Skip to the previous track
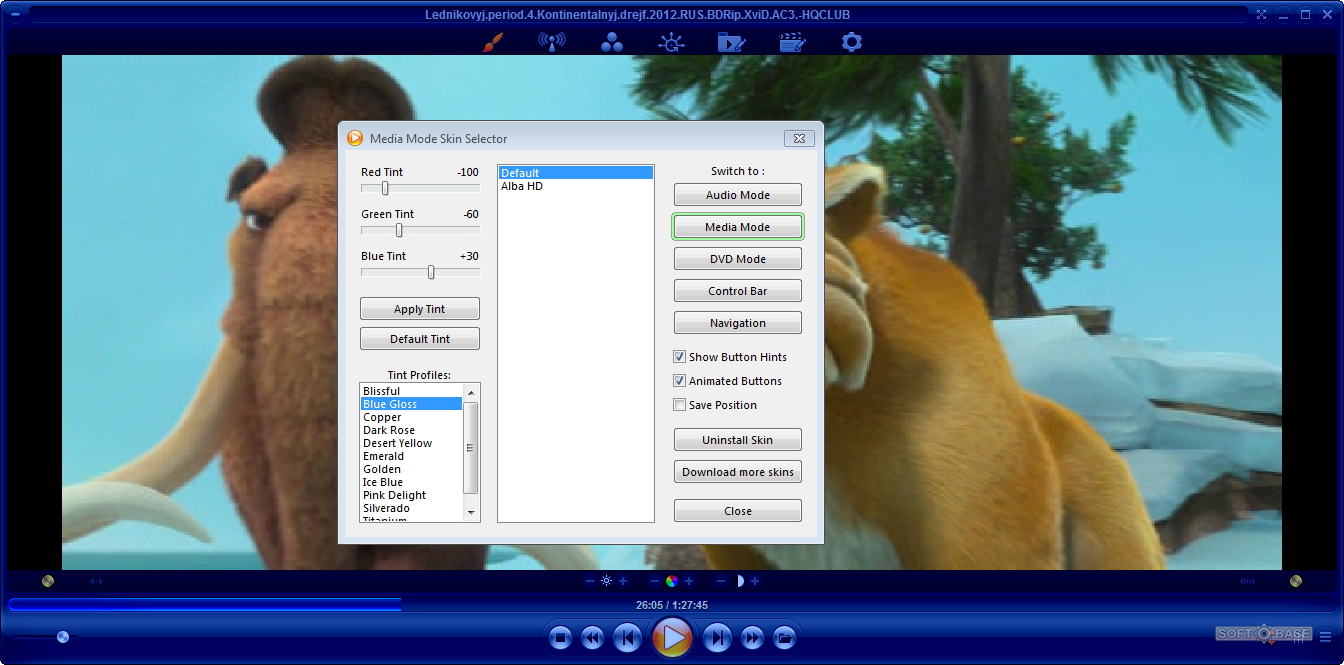 [627, 637]
